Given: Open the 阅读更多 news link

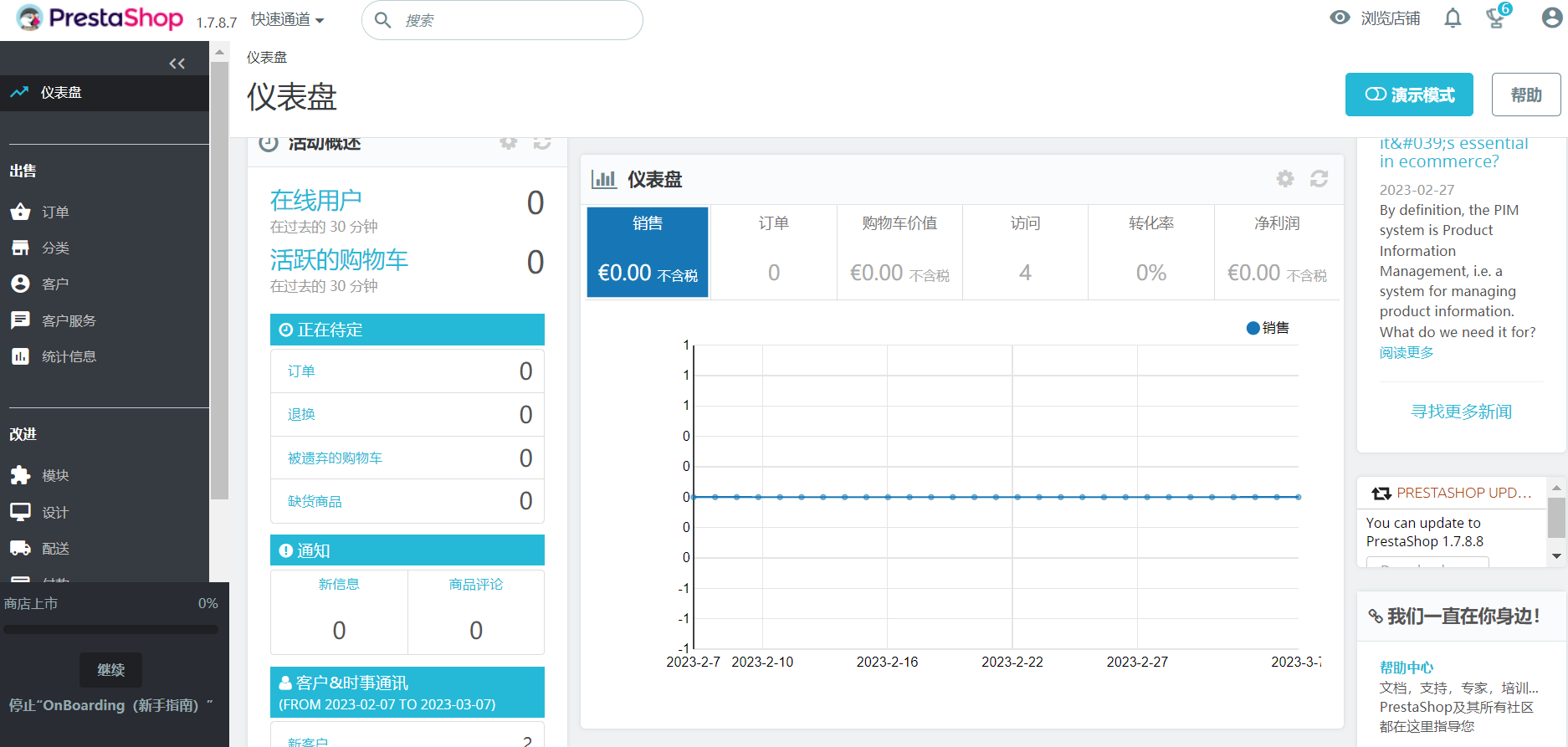Looking at the screenshot, I should 1407,352.
